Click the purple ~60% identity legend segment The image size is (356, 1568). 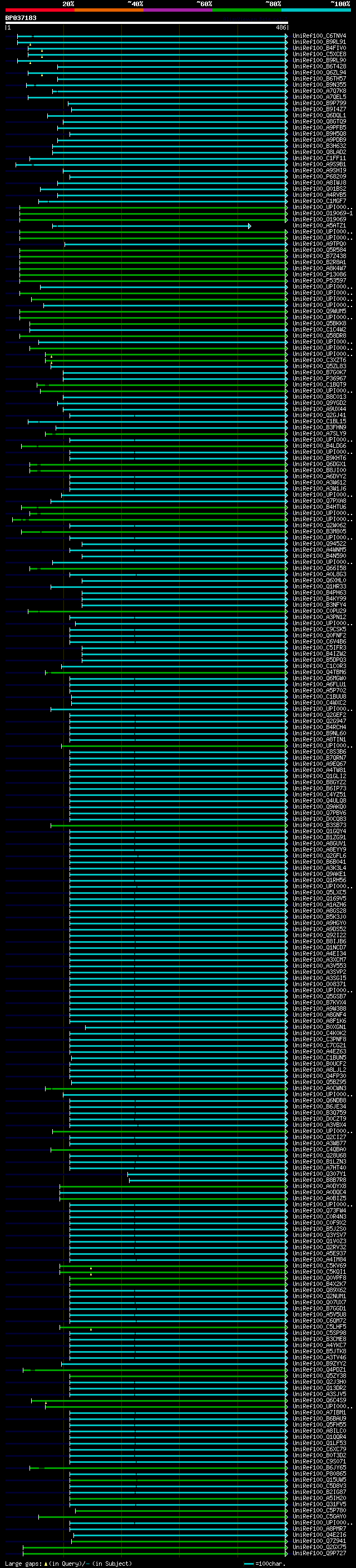click(x=177, y=10)
